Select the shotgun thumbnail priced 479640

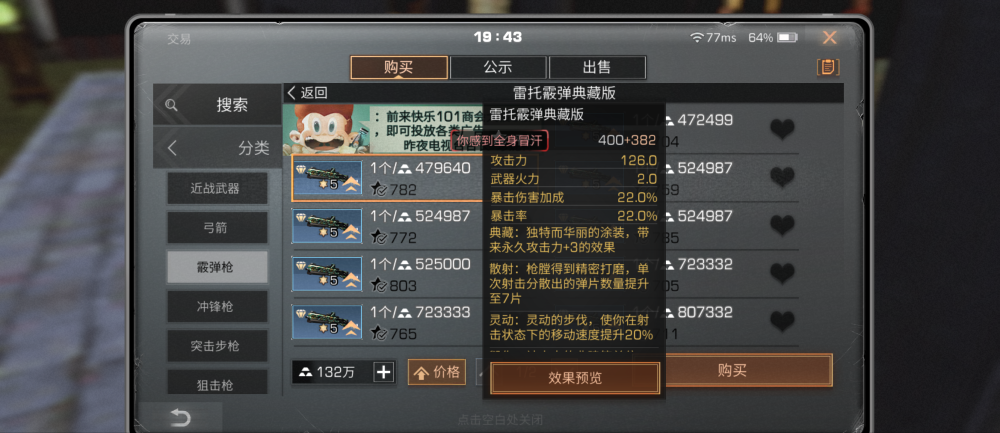(327, 178)
